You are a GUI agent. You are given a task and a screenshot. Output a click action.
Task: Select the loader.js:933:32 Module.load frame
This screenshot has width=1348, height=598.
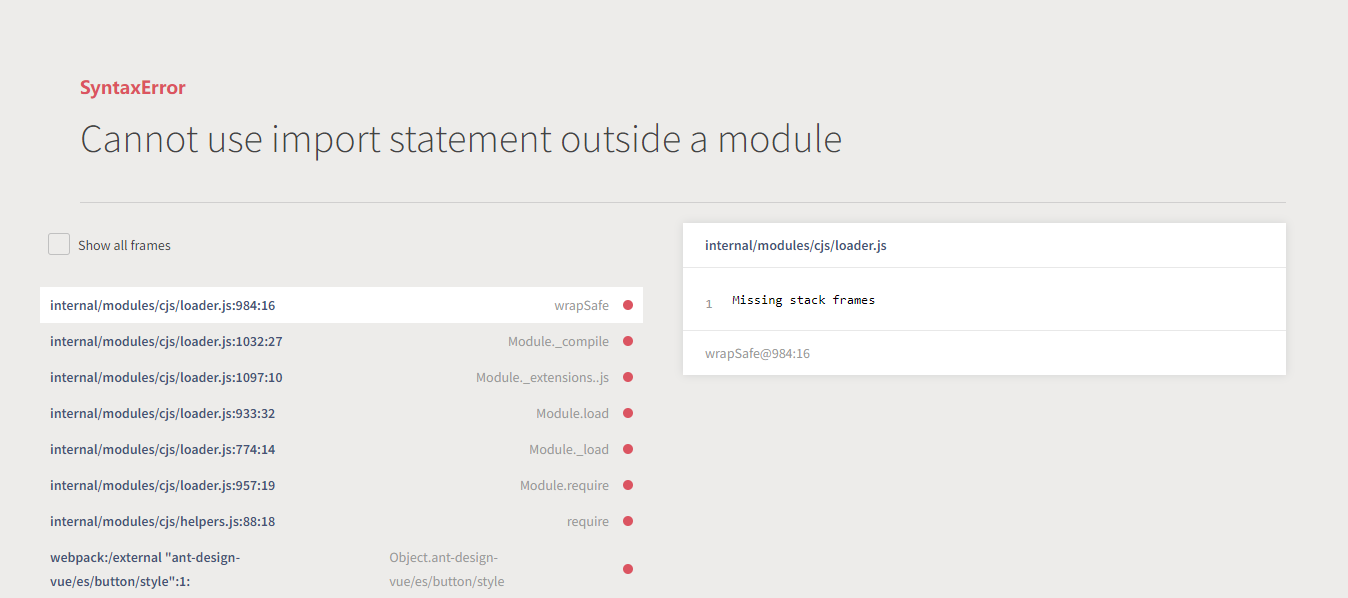click(x=162, y=413)
